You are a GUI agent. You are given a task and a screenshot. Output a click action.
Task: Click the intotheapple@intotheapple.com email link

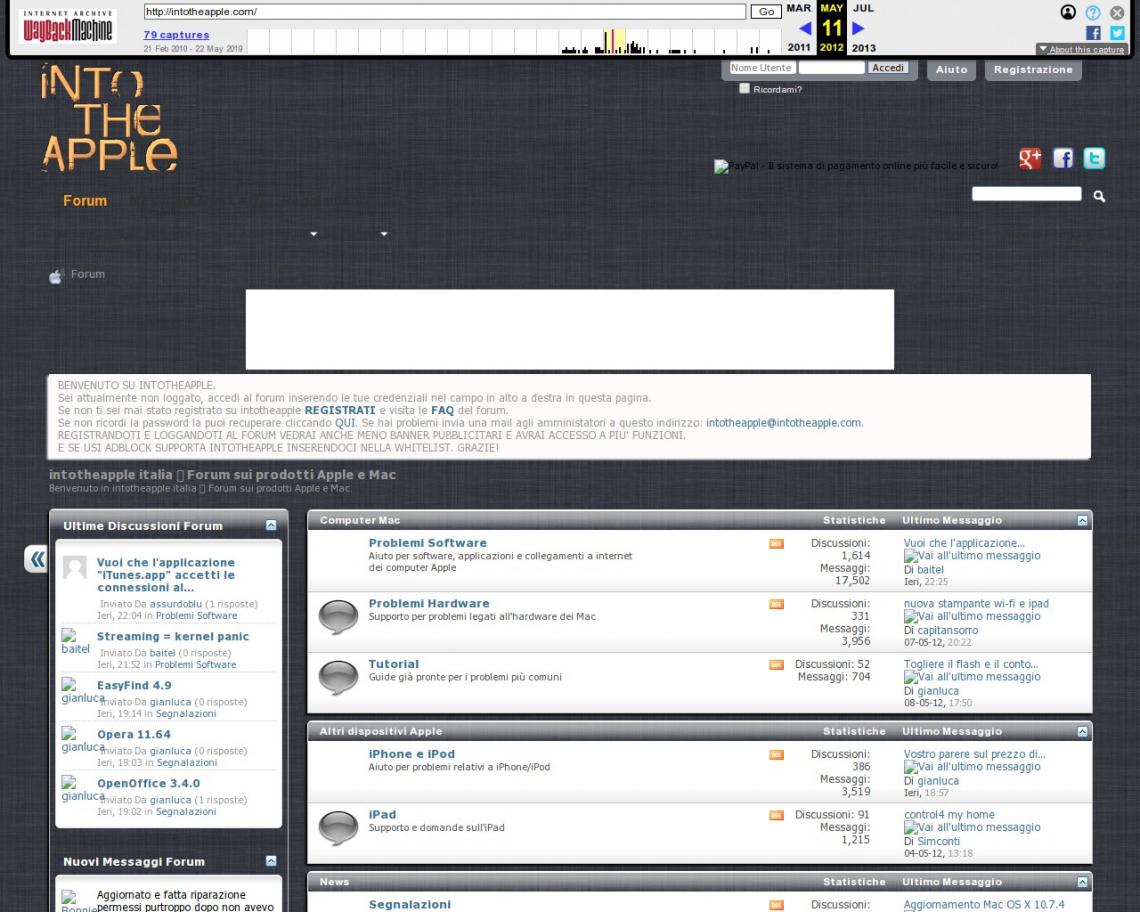784,423
